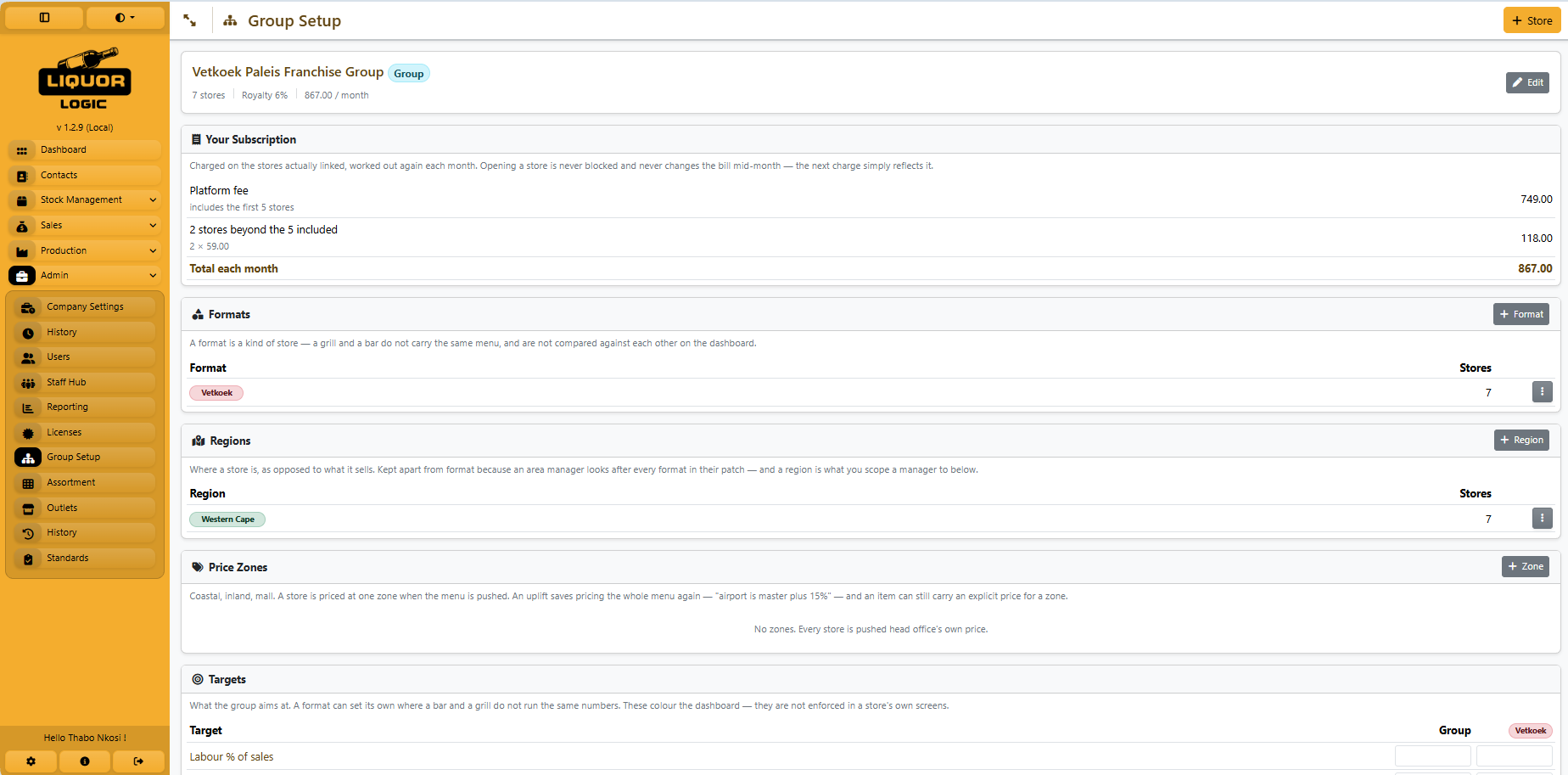Click the Group badge beside the title
This screenshot has width=1568, height=775.
[409, 74]
